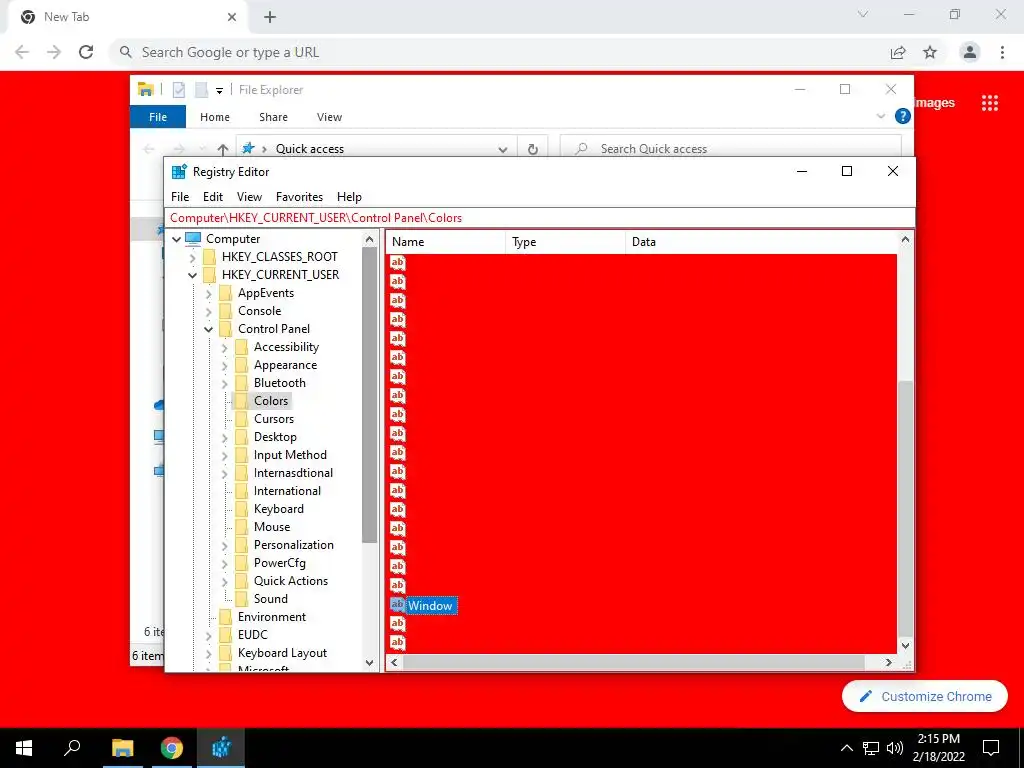This screenshot has width=1024, height=768.
Task: Sort values by Name column
Action: tap(445, 242)
